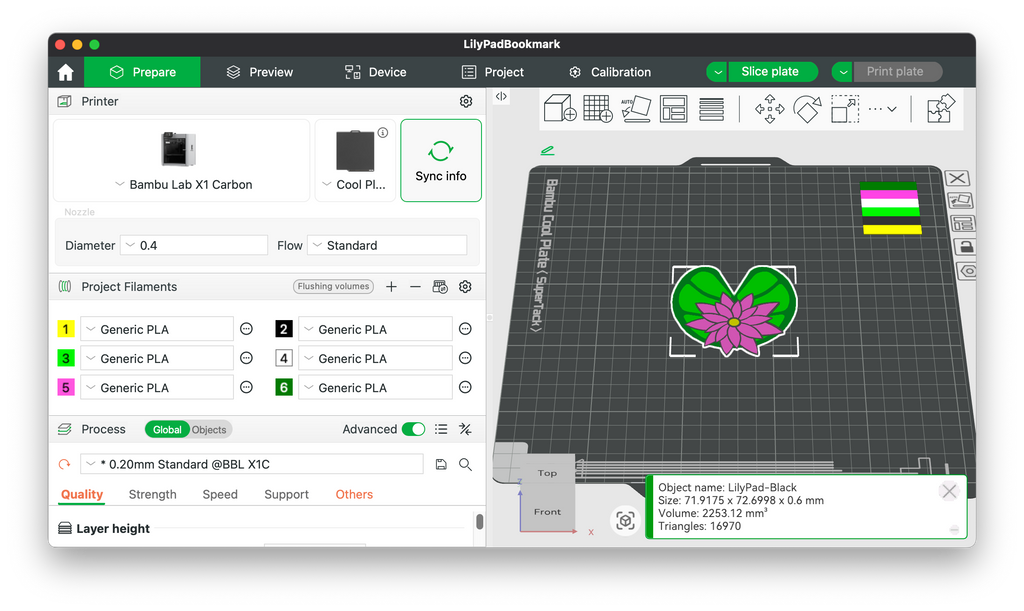Open the Others settings tab
Image resolution: width=1024 pixels, height=611 pixels.
pyautogui.click(x=354, y=494)
